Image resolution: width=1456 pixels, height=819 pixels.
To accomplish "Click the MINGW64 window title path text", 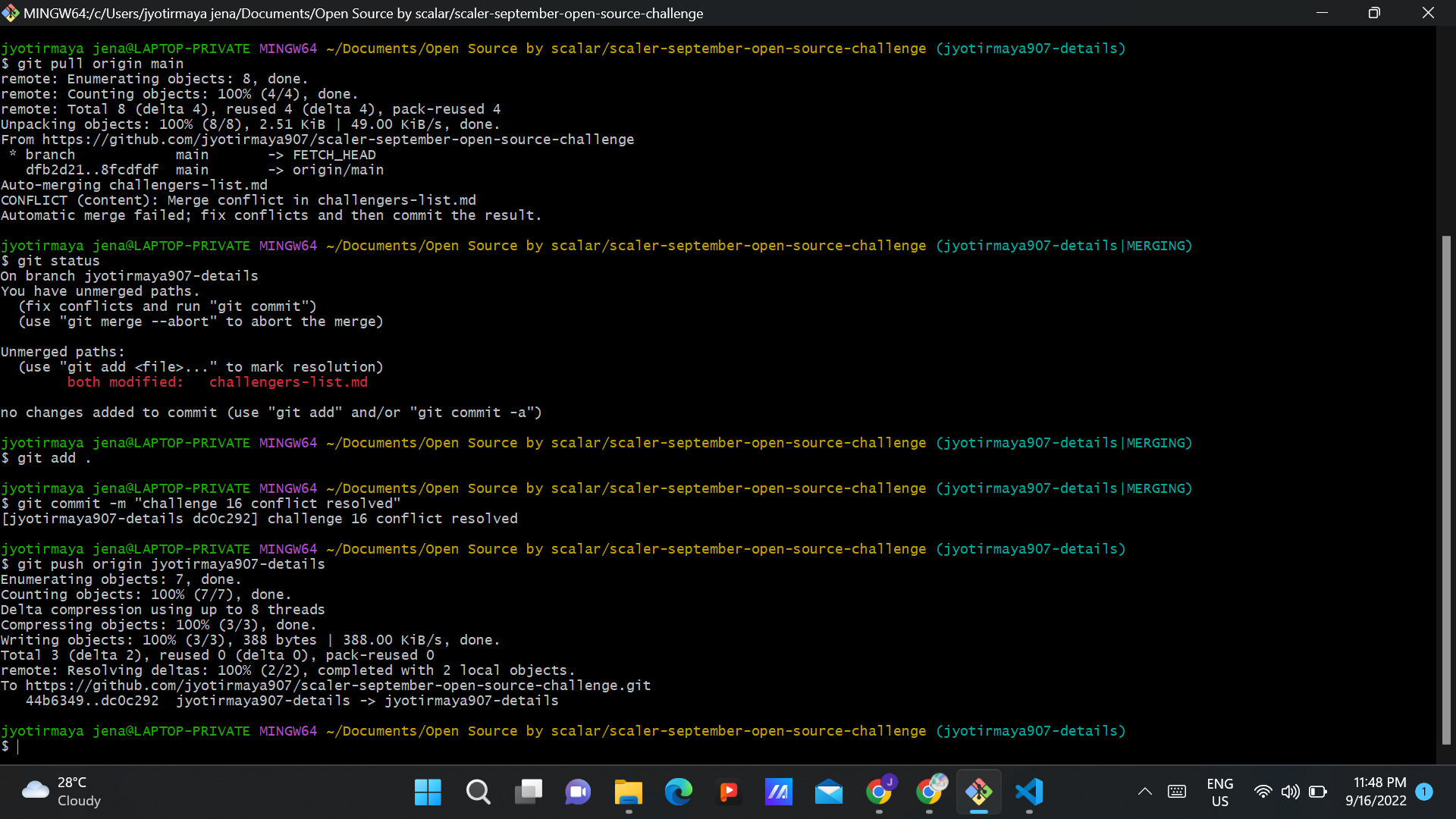I will tap(363, 13).
